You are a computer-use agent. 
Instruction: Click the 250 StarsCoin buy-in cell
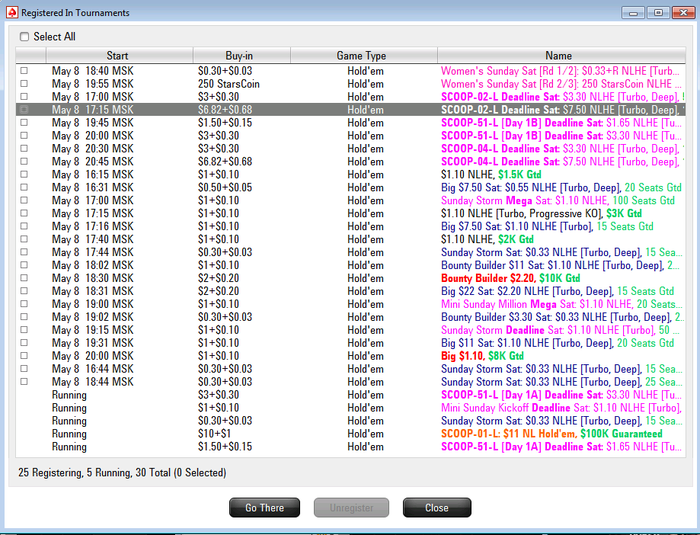(x=229, y=84)
